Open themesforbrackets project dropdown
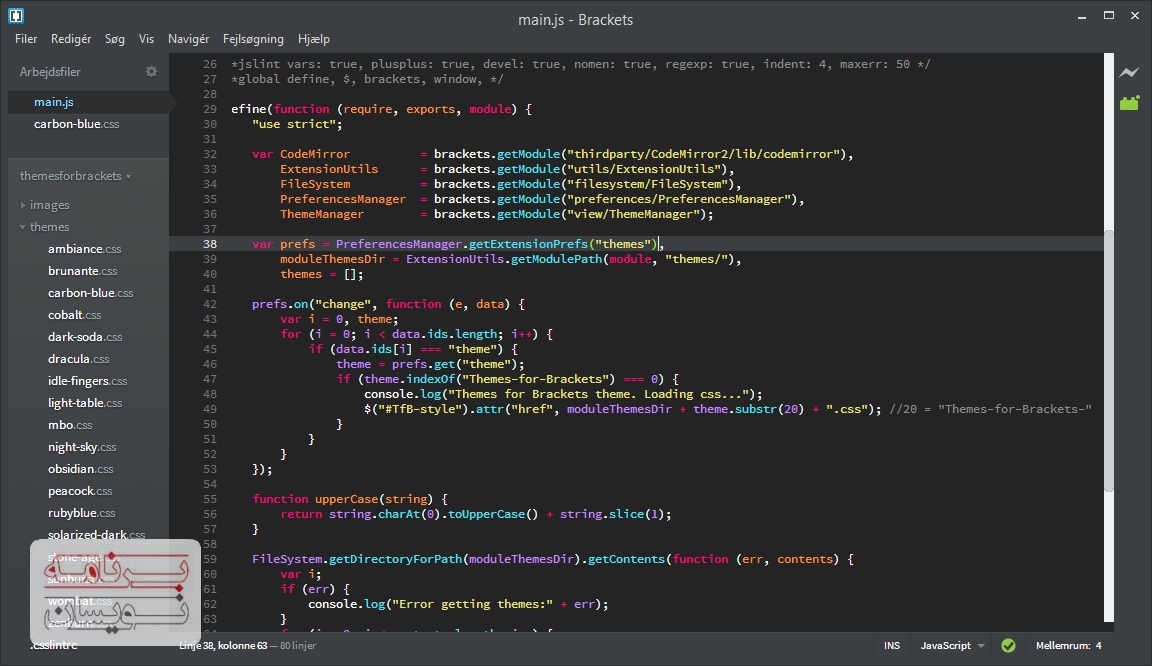The image size is (1152, 666). [x=75, y=176]
